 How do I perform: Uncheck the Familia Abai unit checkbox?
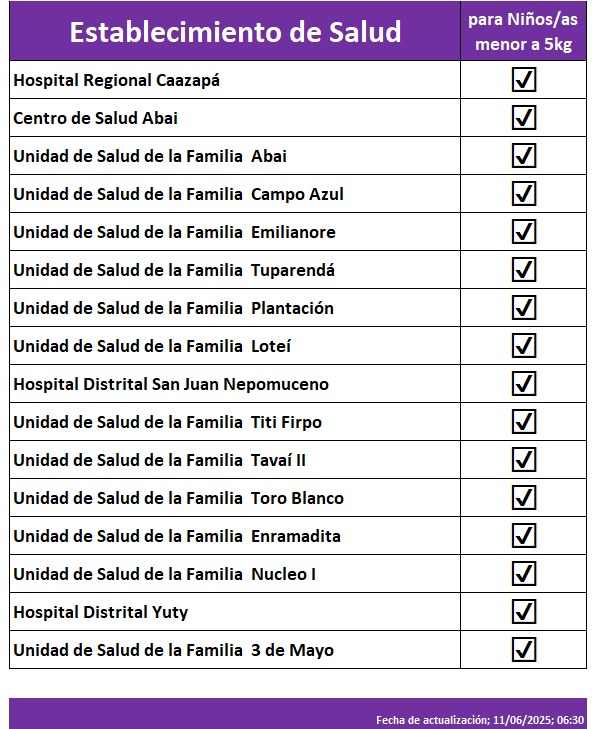(x=524, y=156)
